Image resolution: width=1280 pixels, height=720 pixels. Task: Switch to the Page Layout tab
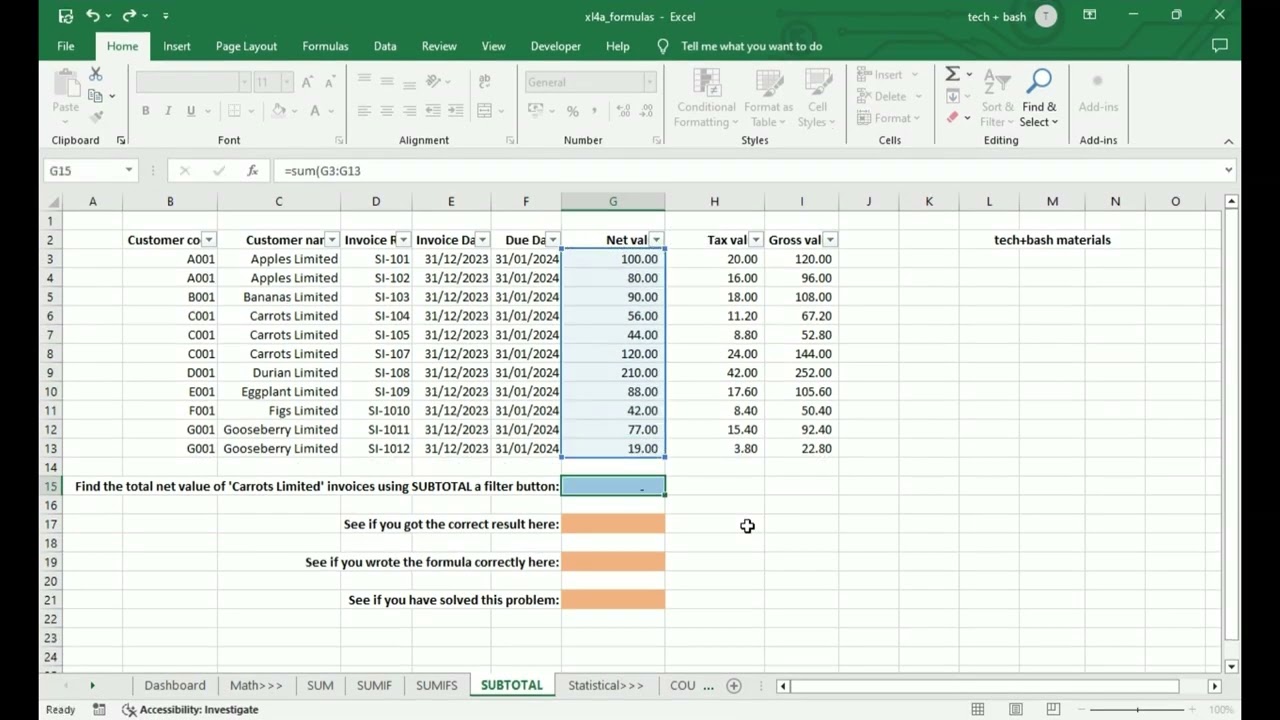(x=246, y=46)
